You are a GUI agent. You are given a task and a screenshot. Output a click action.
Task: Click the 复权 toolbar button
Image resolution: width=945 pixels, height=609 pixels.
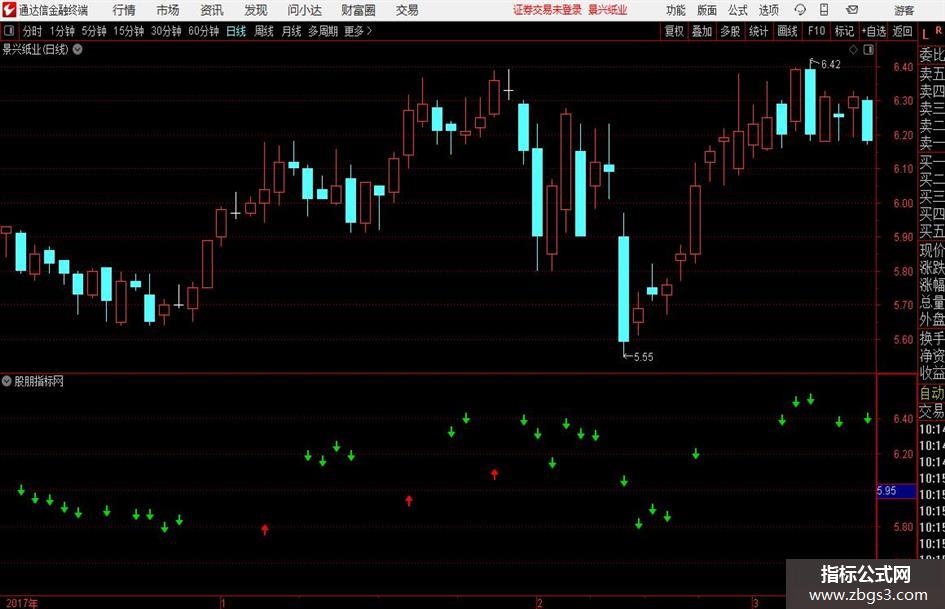(x=674, y=31)
